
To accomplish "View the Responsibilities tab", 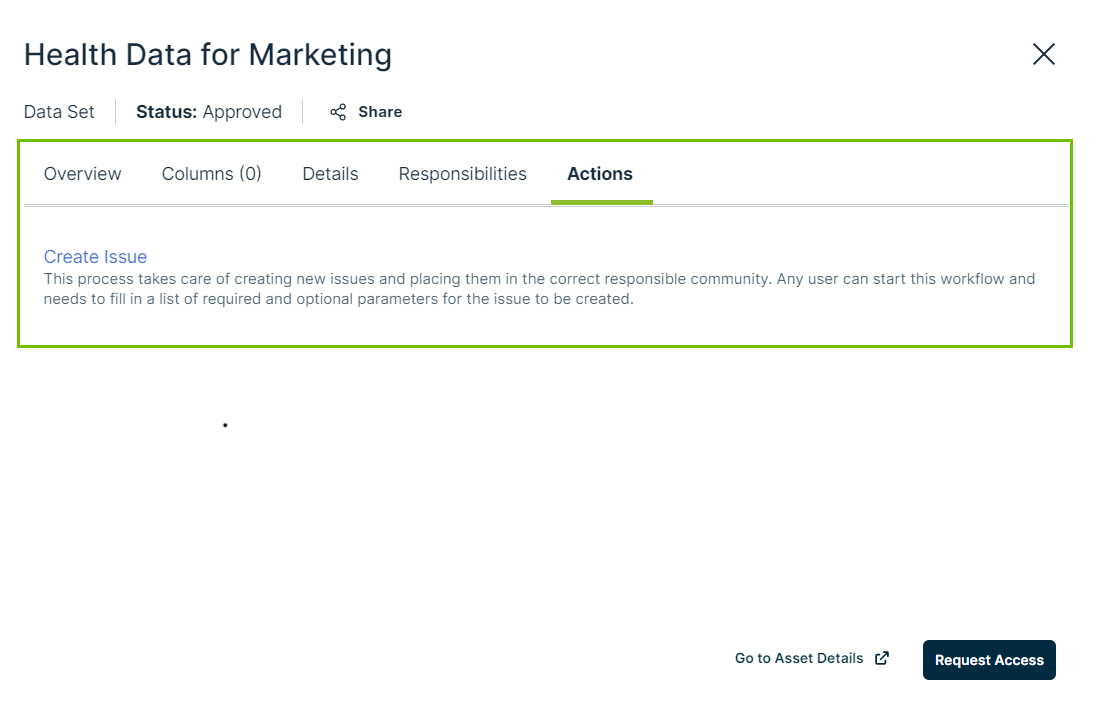I will pos(462,174).
